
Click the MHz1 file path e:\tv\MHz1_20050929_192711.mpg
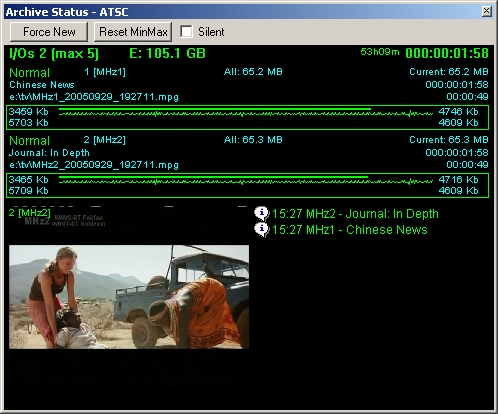(94, 97)
